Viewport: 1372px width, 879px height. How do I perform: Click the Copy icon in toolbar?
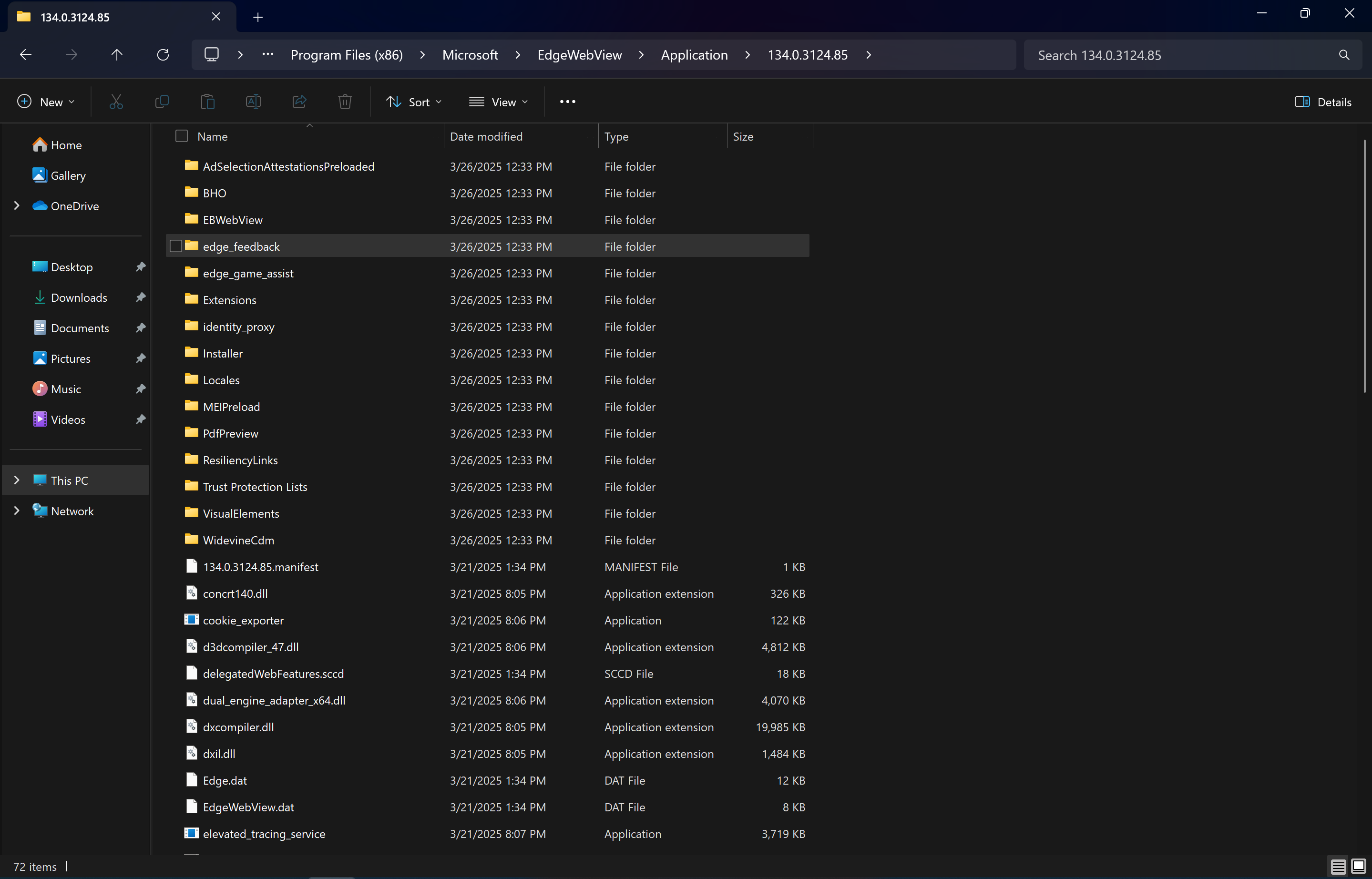162,102
